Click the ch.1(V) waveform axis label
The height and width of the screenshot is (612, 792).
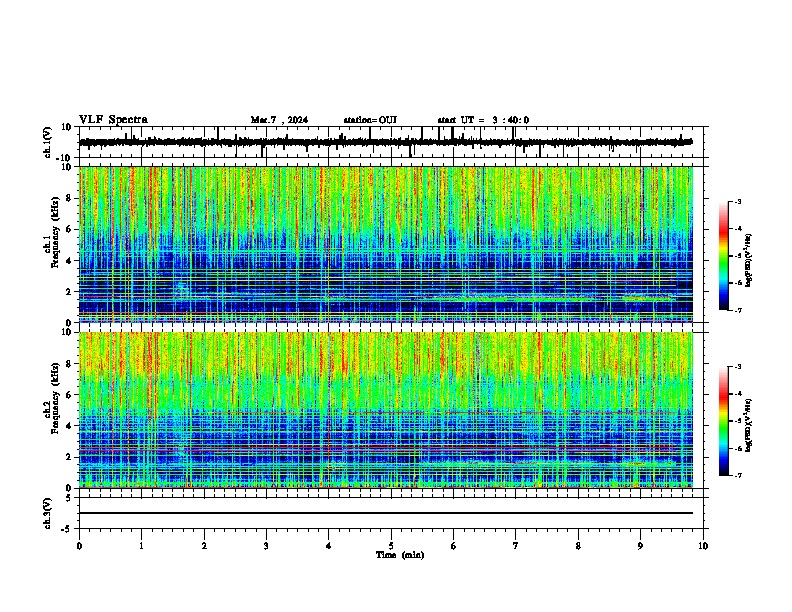click(48, 142)
